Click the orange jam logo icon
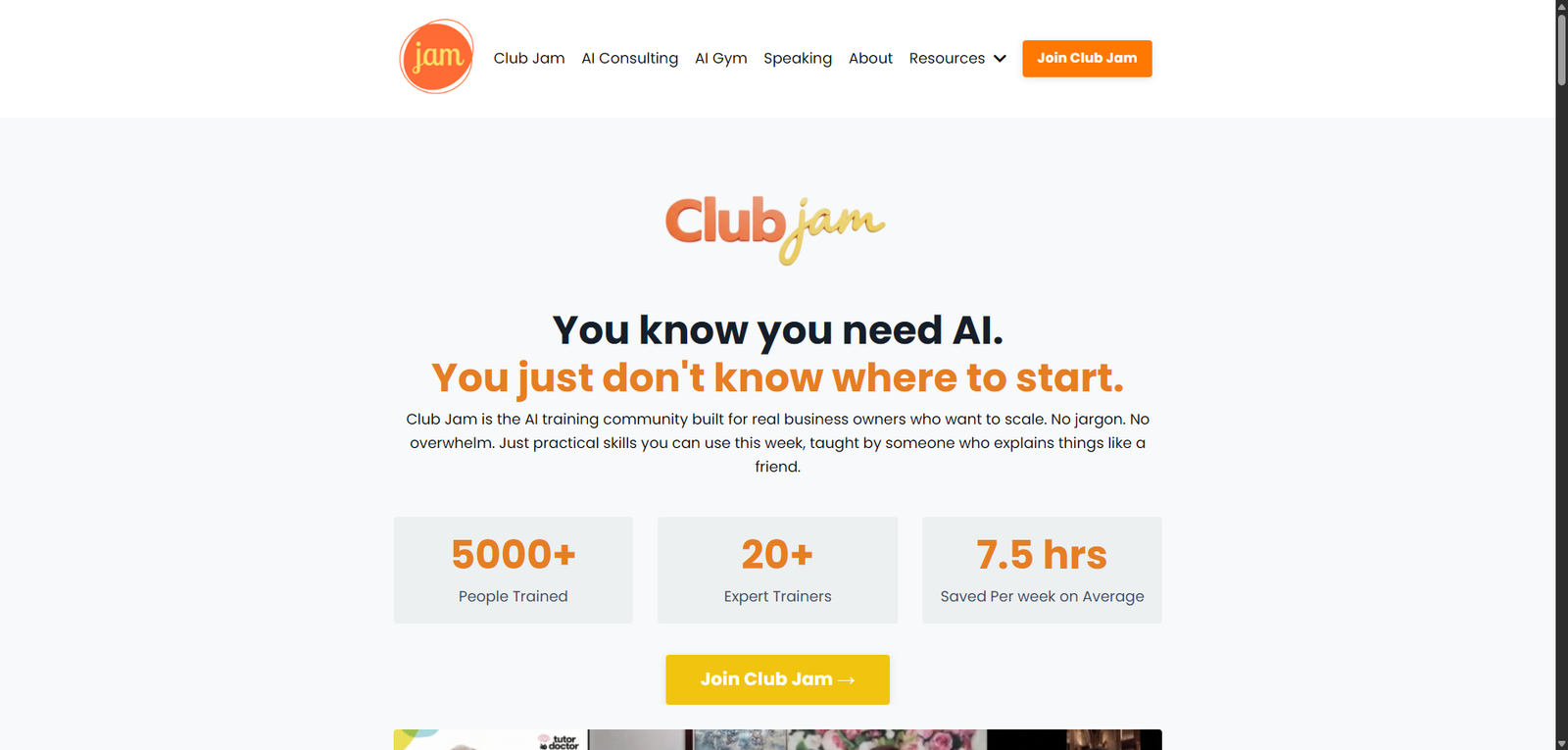Screen dimensions: 1568x750 [437, 57]
